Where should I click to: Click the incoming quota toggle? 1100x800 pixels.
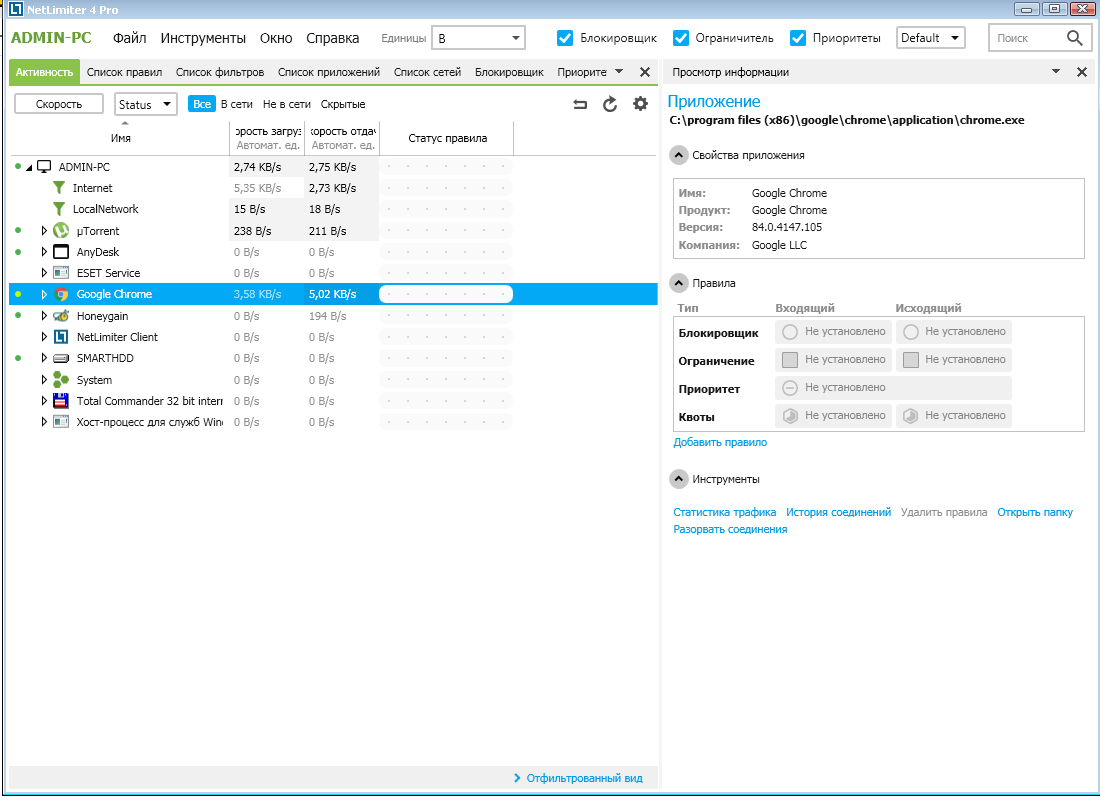point(790,416)
